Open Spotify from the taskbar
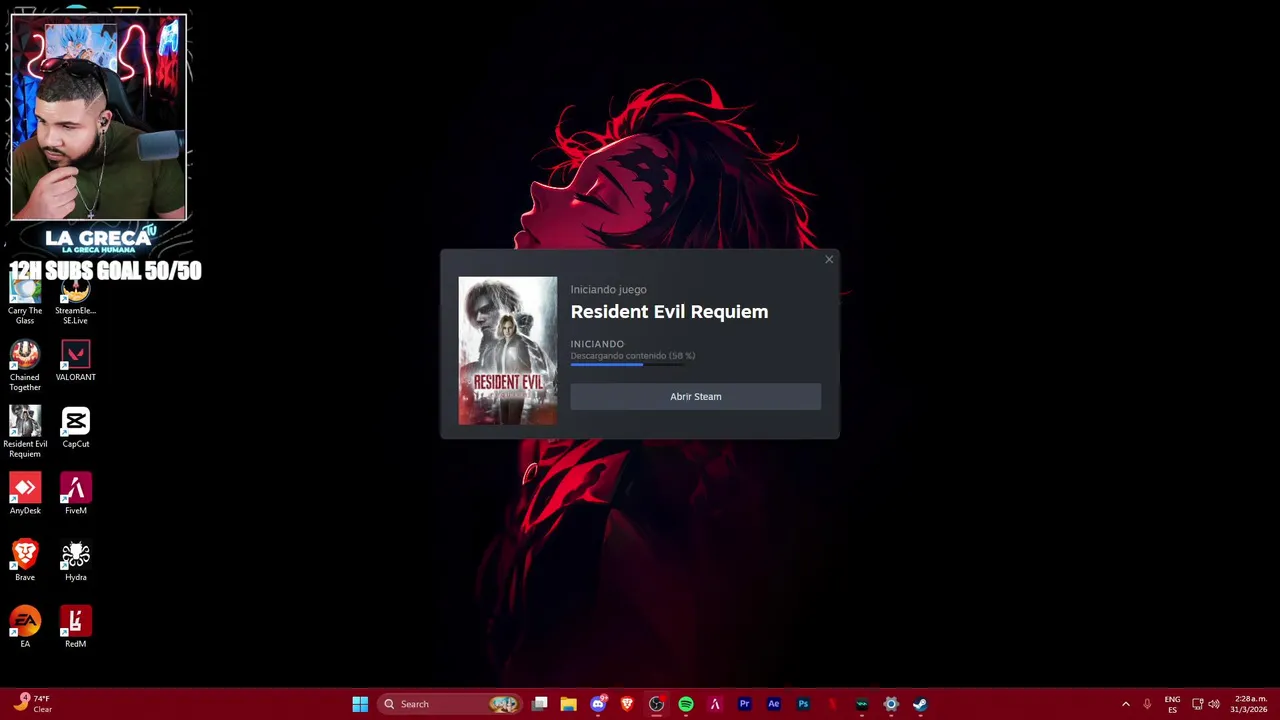This screenshot has height=720, width=1280. click(686, 704)
